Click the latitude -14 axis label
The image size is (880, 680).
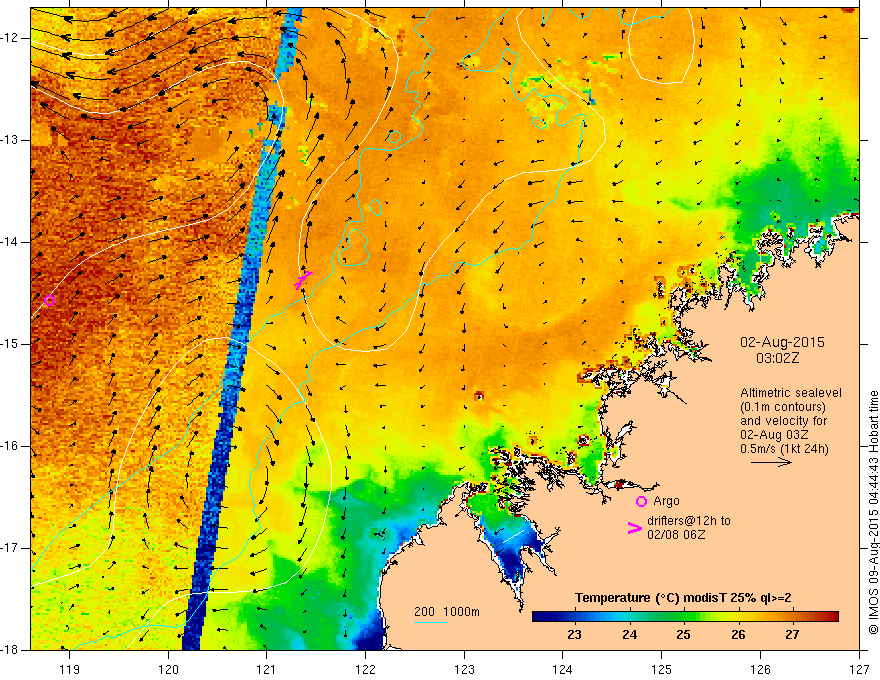[x=10, y=242]
